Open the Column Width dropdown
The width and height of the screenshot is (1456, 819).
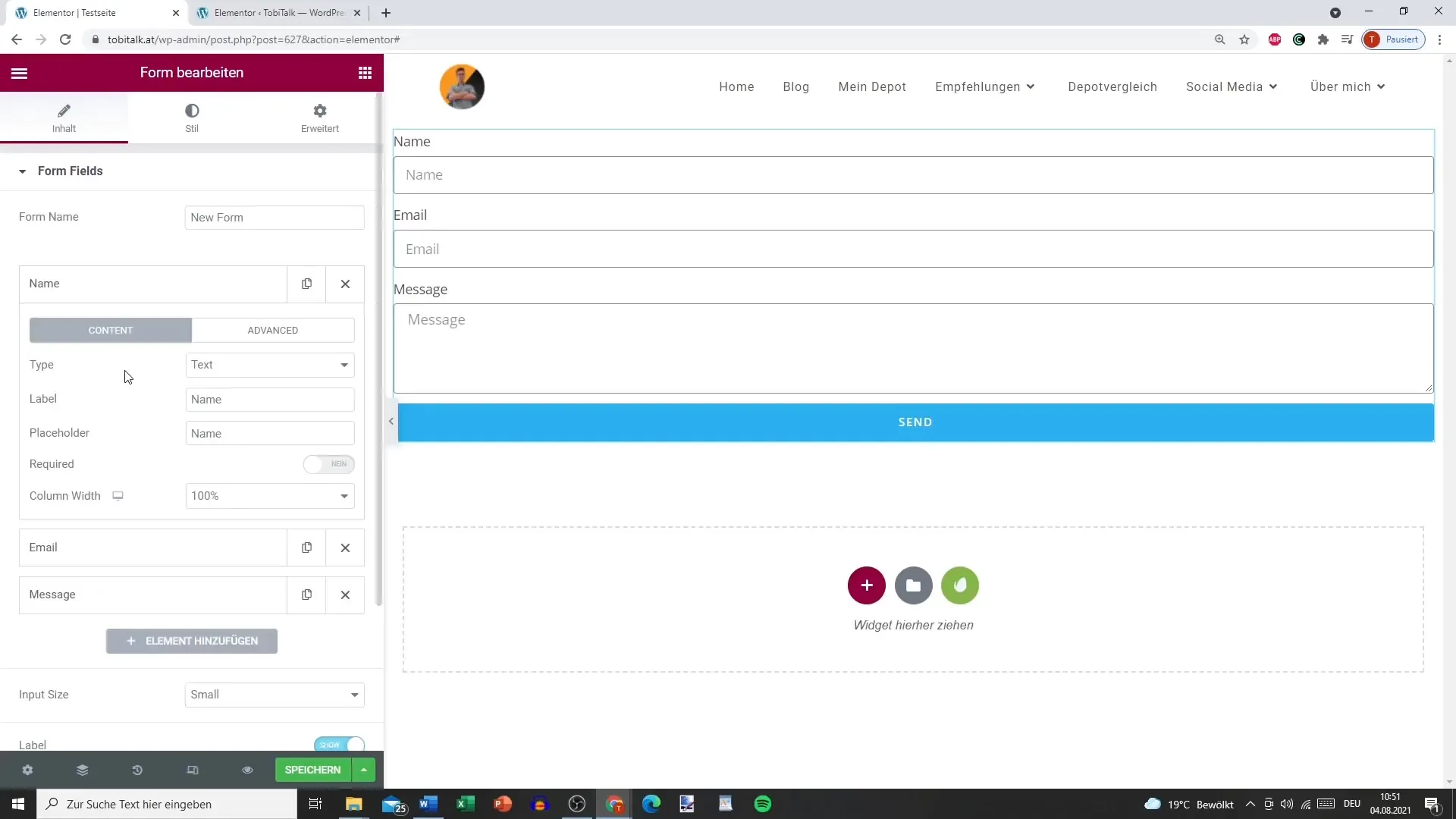click(x=270, y=496)
